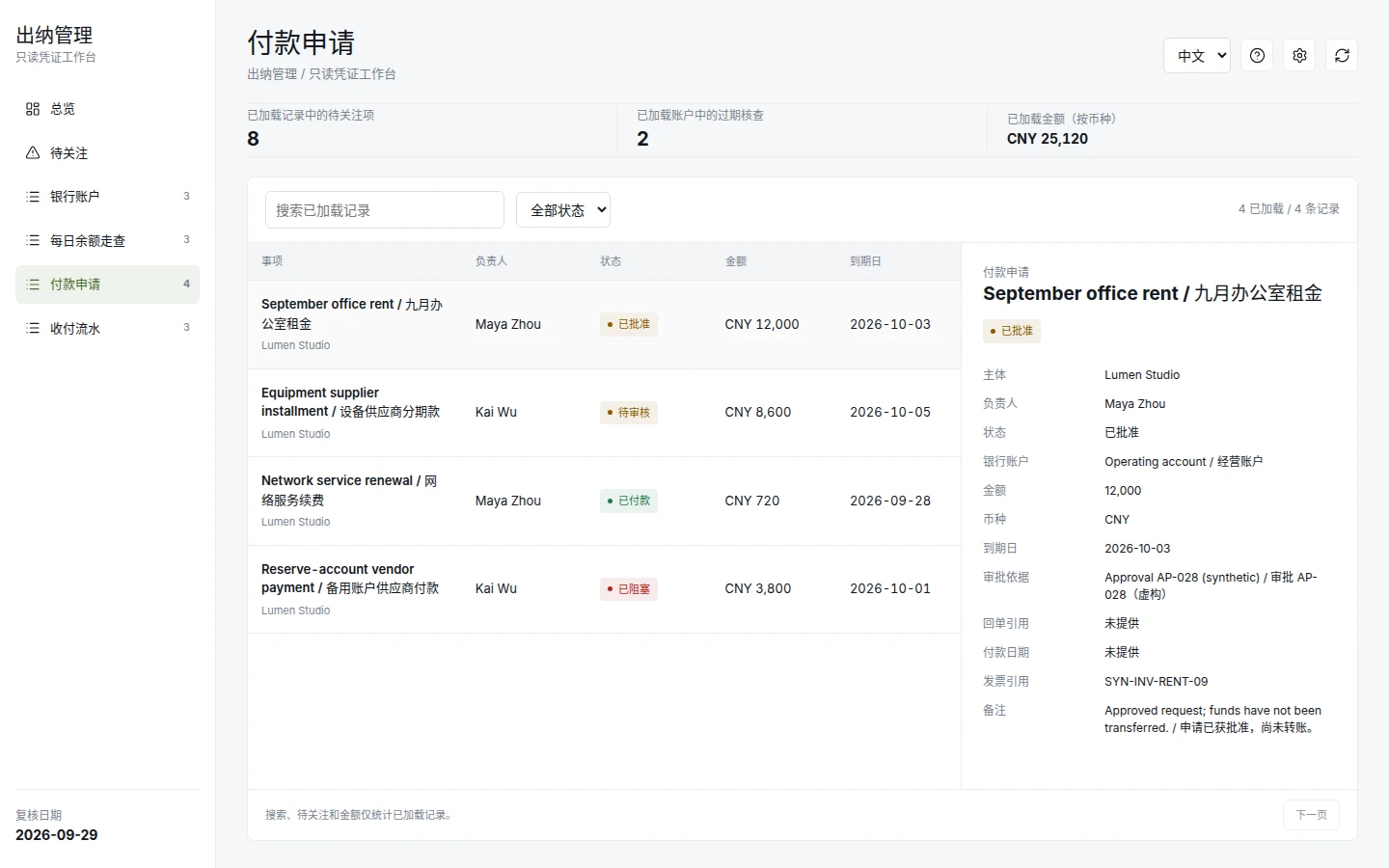Click the 总览 grid icon in sidebar
Image resolution: width=1389 pixels, height=868 pixels.
33,109
